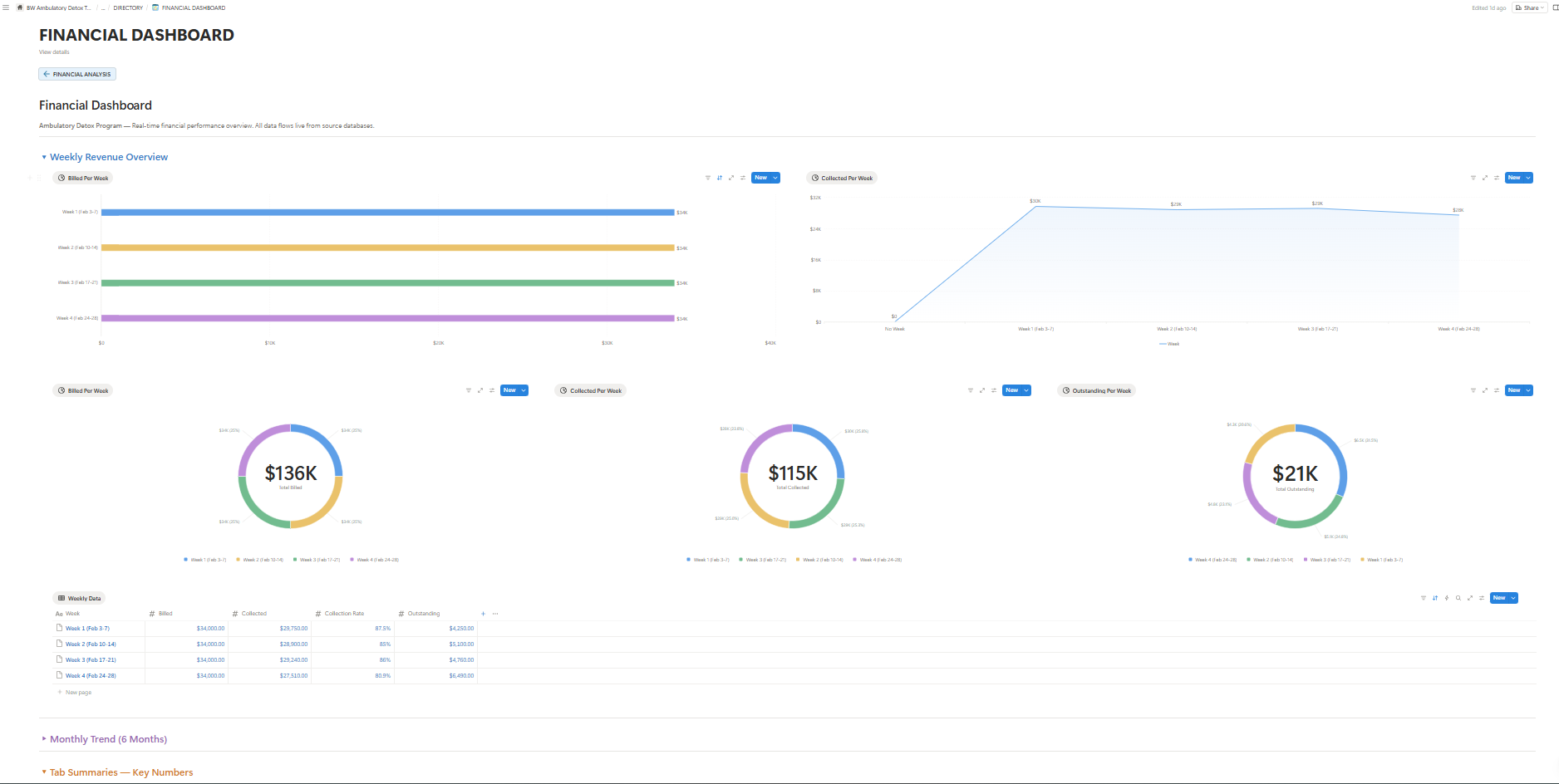Expand the Monthly Trend (6 Months) section
This screenshot has width=1559, height=784.
coord(43,739)
